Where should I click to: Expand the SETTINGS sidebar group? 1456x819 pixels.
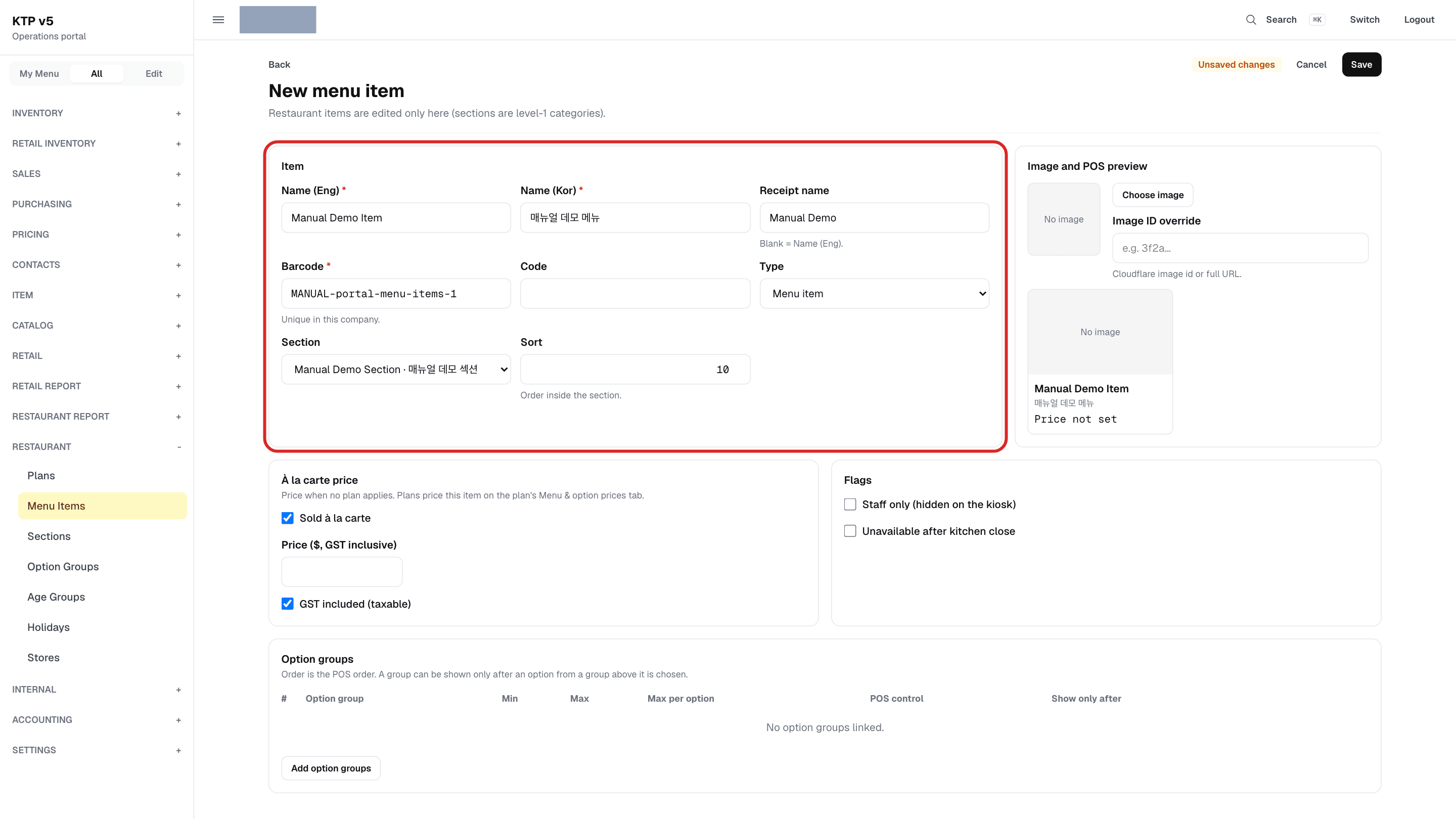tap(97, 751)
